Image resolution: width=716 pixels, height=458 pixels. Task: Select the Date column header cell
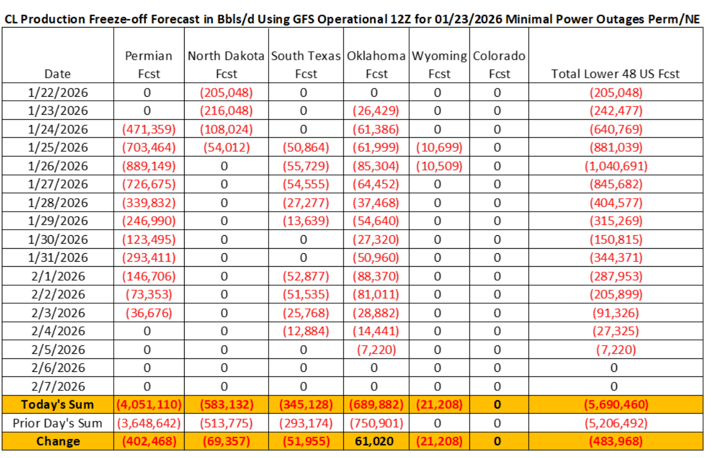[x=65, y=74]
